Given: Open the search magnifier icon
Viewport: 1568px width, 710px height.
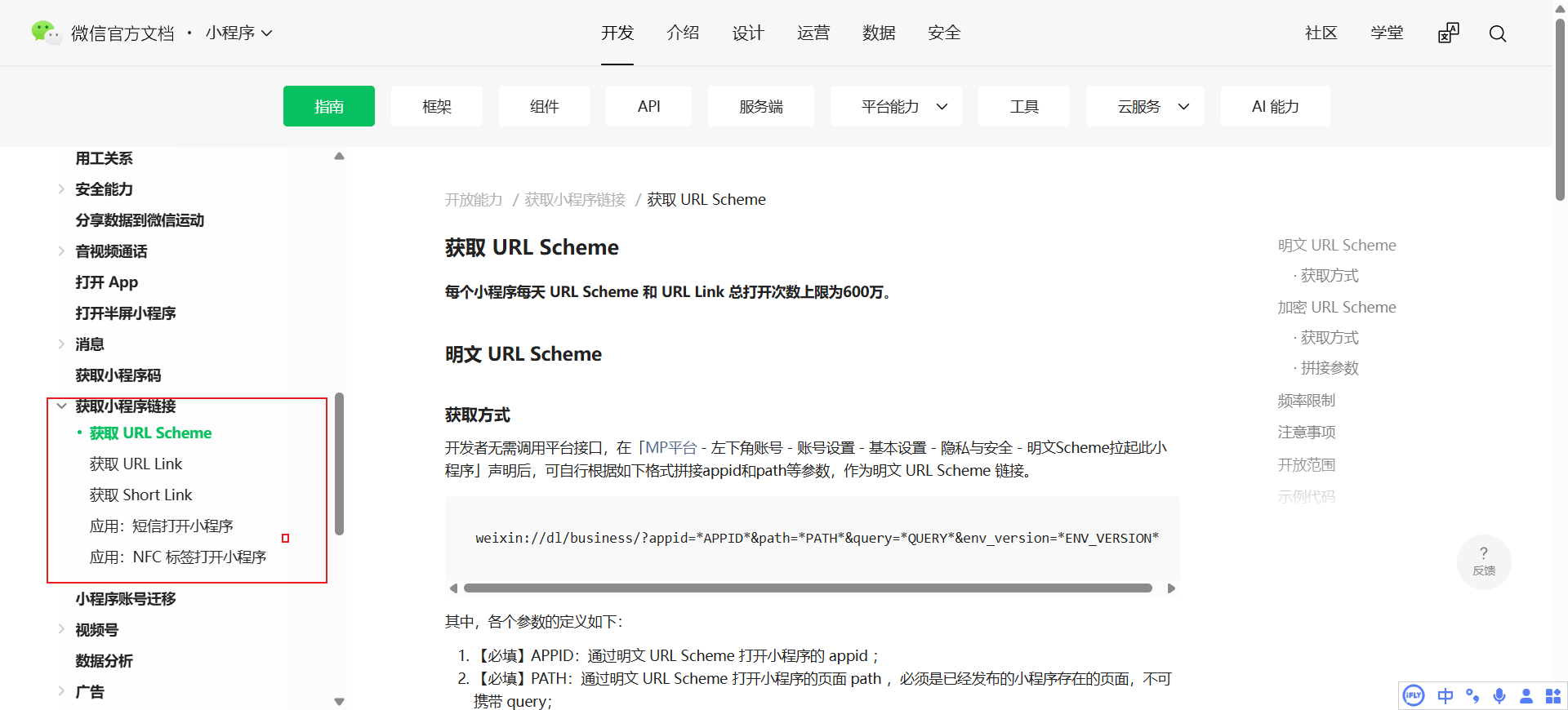Looking at the screenshot, I should pos(1497,33).
